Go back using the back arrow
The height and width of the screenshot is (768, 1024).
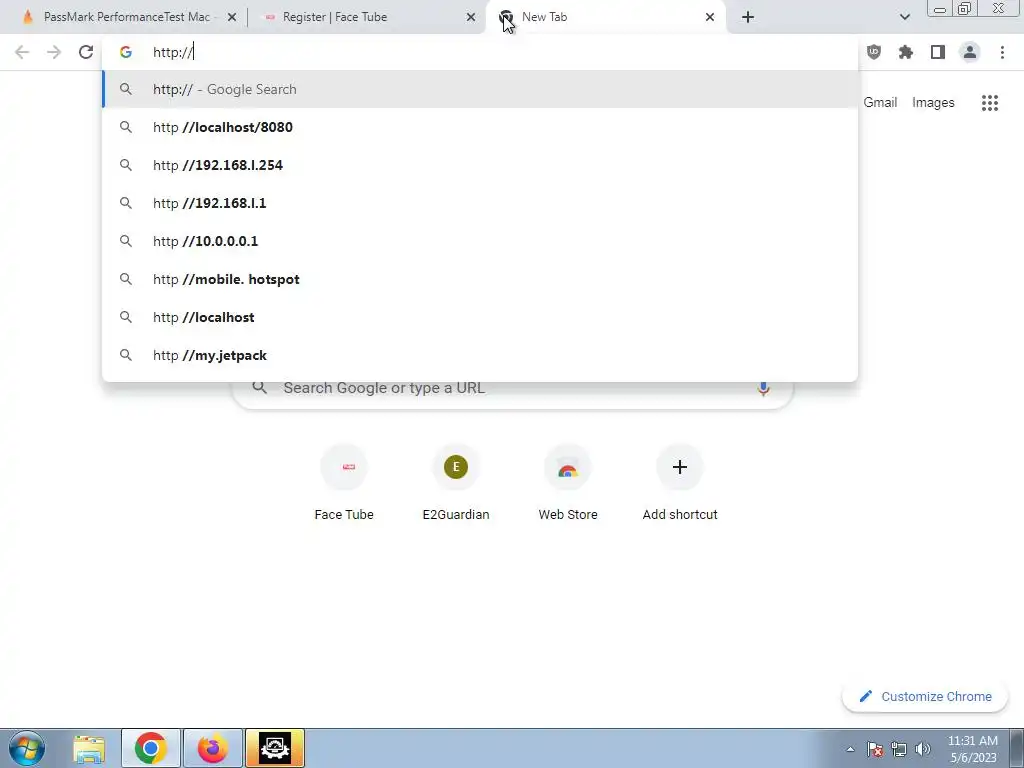tap(22, 52)
